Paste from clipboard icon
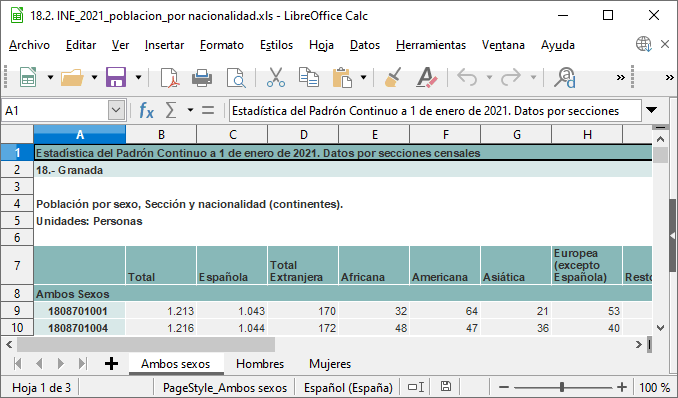The image size is (678, 398). coord(342,78)
